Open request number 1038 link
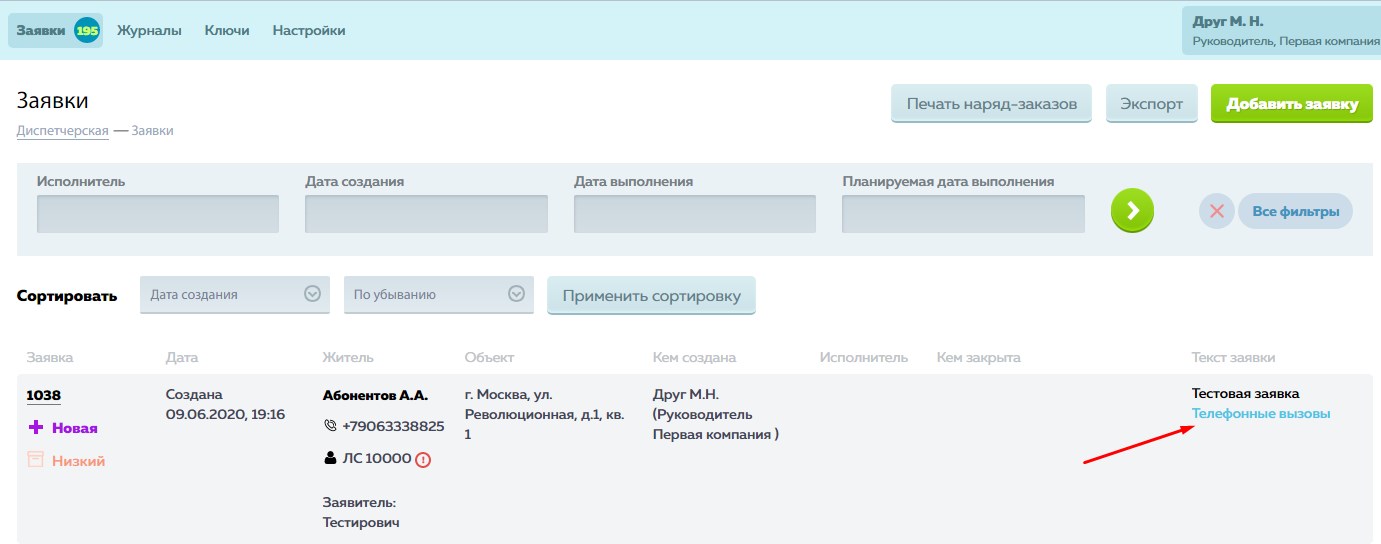Image resolution: width=1381 pixels, height=544 pixels. pos(43,395)
